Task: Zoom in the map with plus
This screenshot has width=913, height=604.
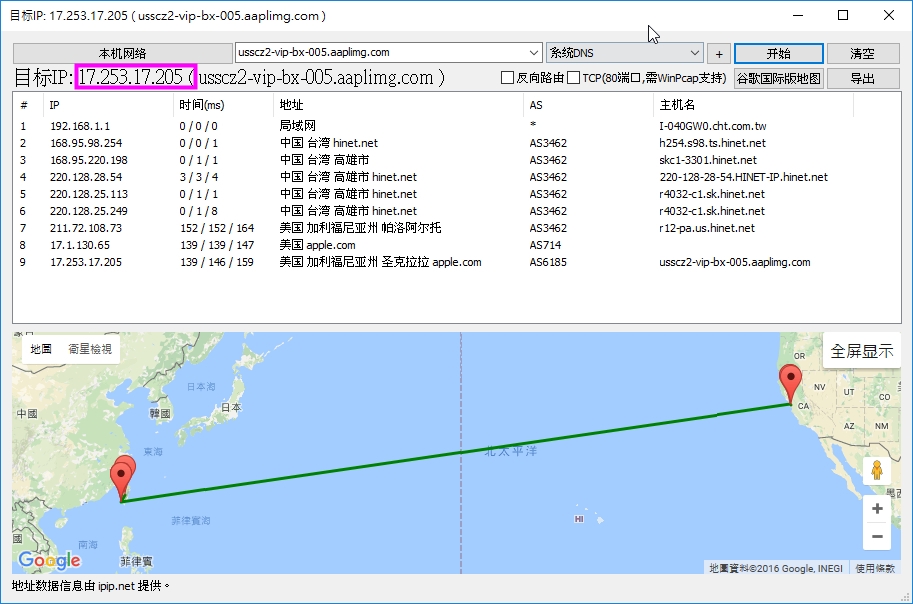Action: (877, 508)
